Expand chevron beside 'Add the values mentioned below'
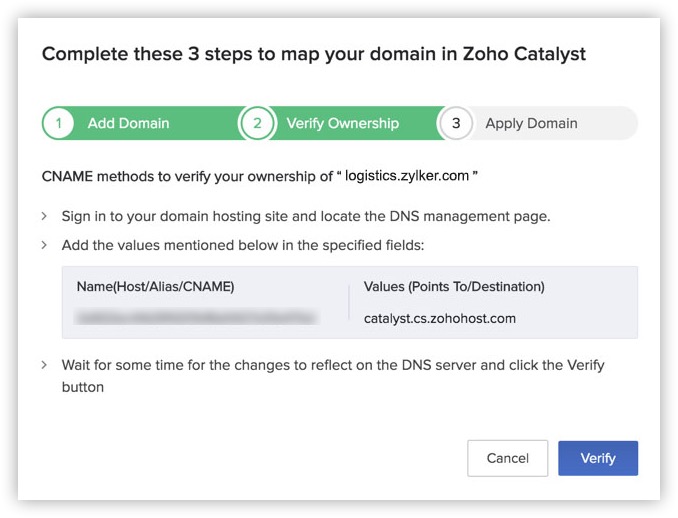 44,245
